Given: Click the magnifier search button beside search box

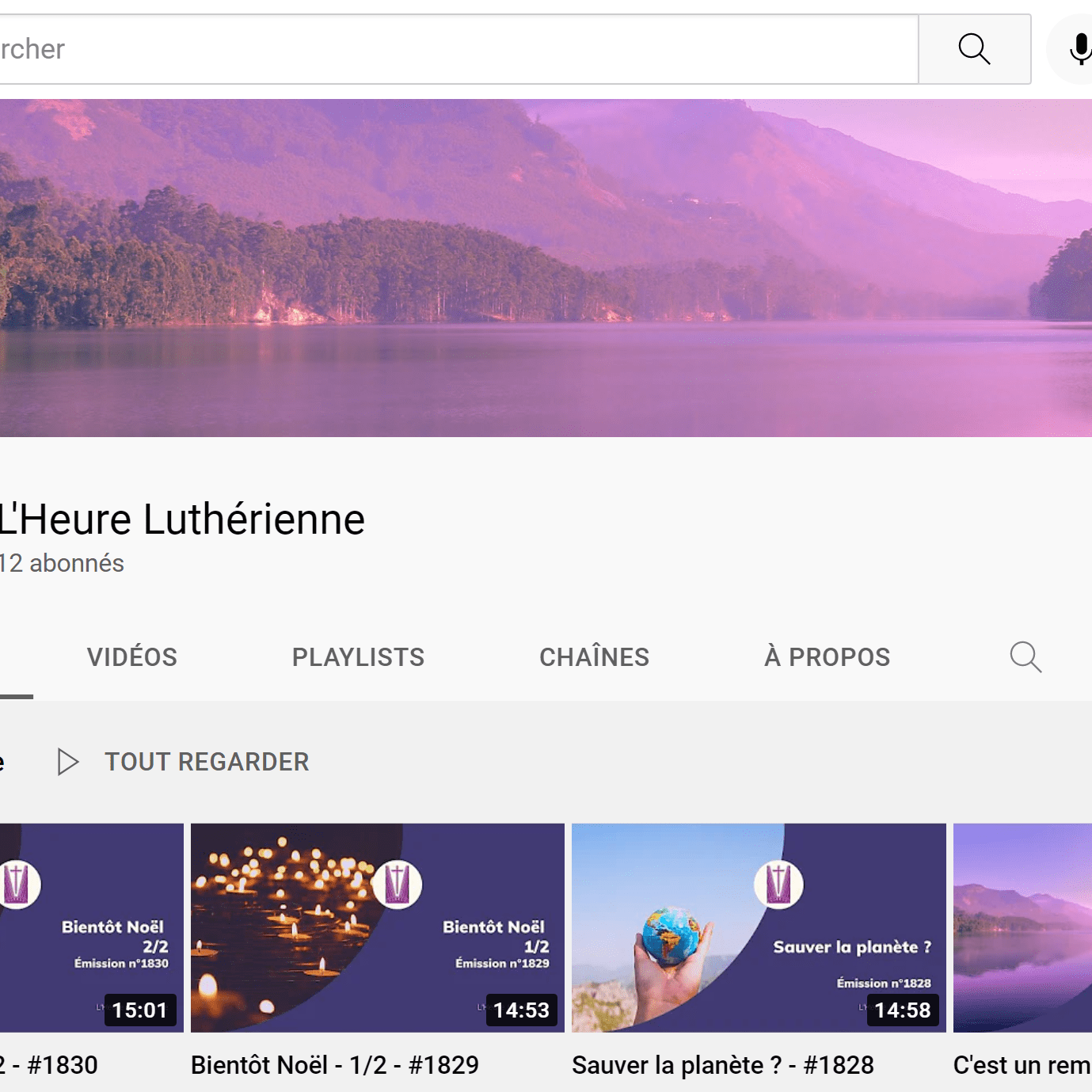Looking at the screenshot, I should [974, 49].
